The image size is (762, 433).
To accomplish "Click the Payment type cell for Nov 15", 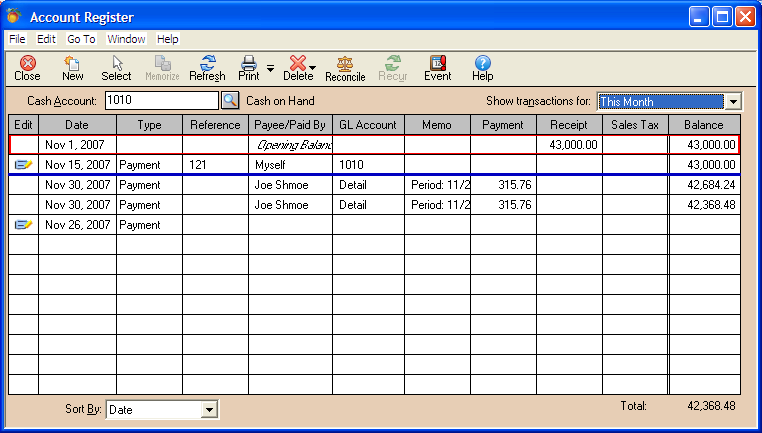I will tap(149, 165).
